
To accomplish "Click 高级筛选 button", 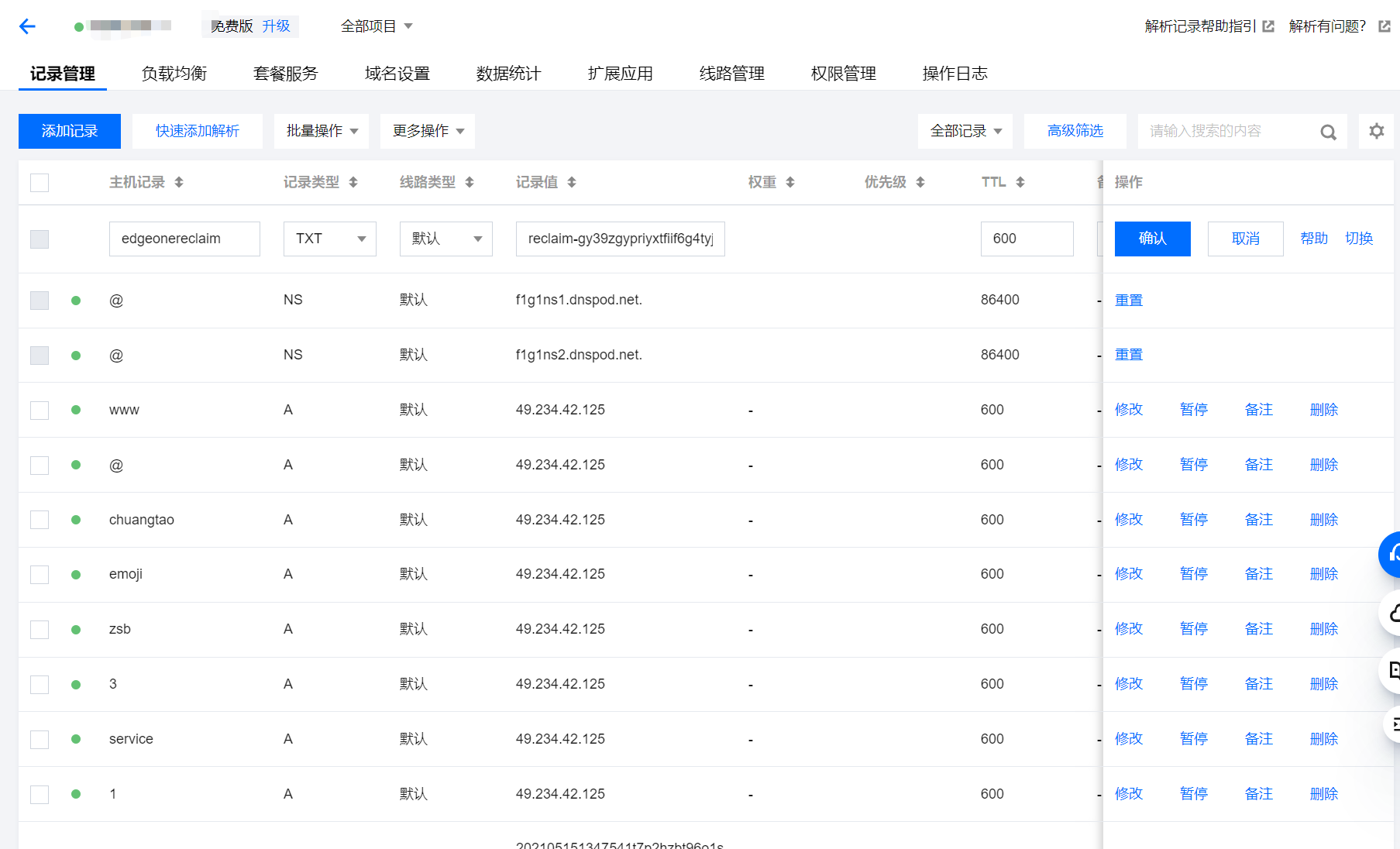I will [x=1075, y=131].
